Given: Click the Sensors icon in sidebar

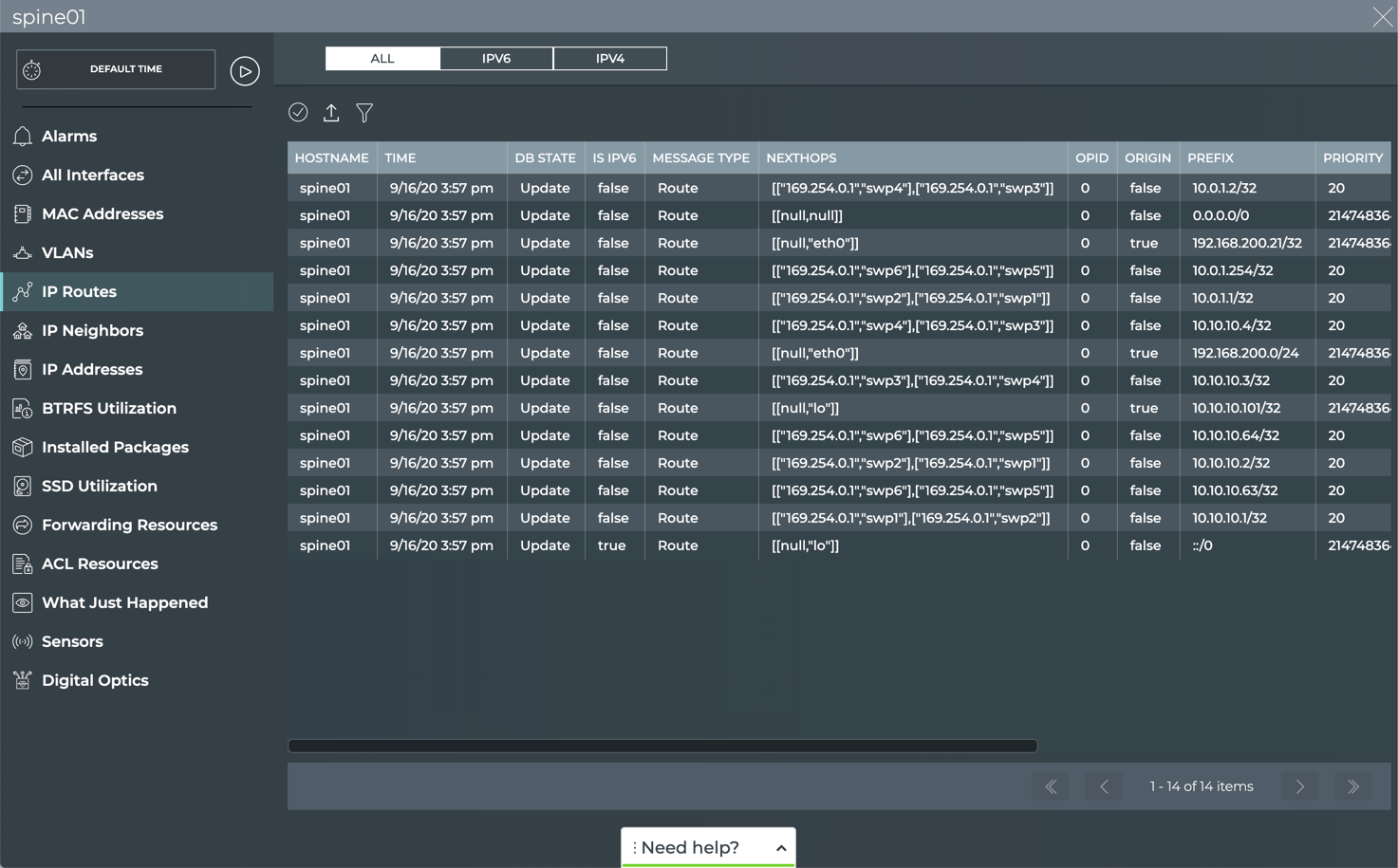Looking at the screenshot, I should point(23,642).
